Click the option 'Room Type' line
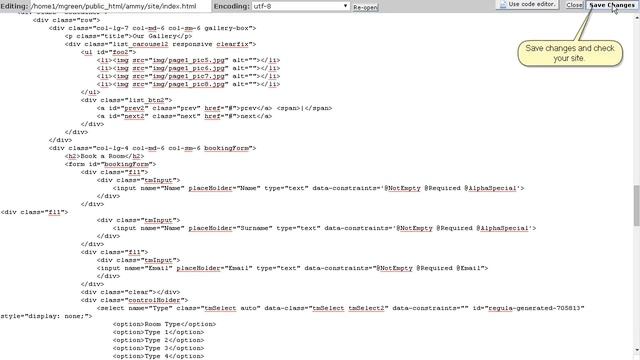The height and width of the screenshot is (360, 640). 164,324
